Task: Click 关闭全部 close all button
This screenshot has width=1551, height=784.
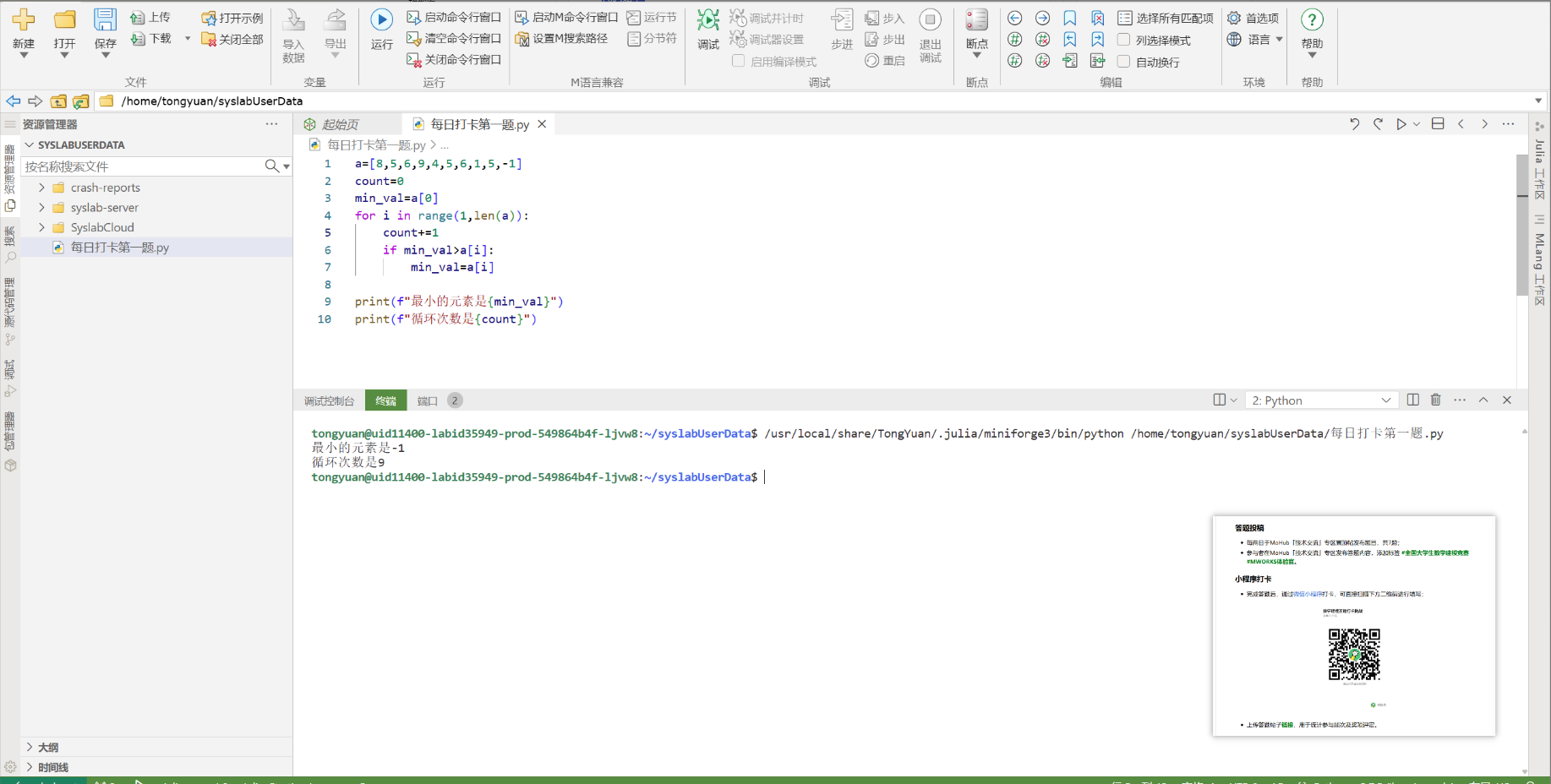Action: [232, 40]
